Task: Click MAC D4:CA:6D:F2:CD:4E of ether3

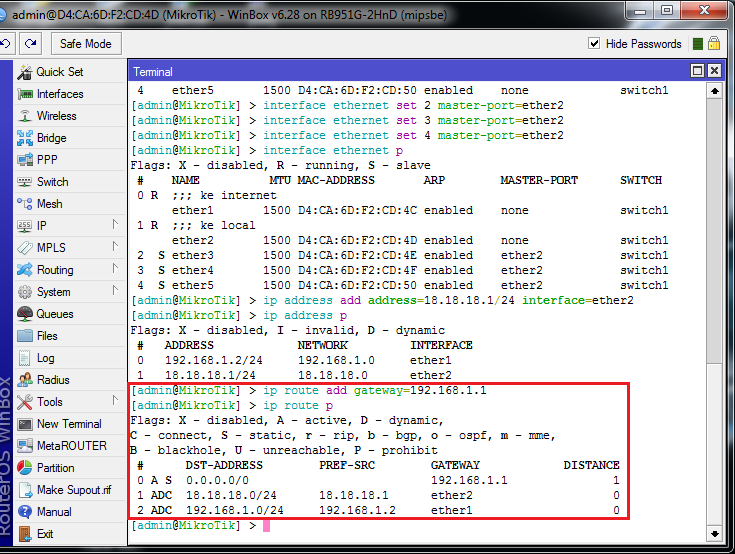Action: 358,255
